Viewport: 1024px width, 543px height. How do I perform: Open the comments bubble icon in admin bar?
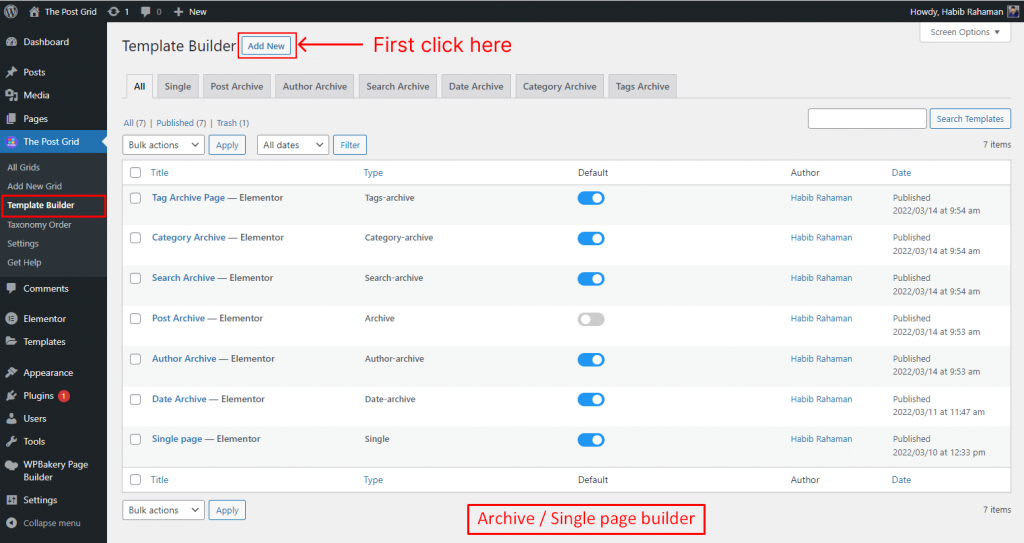coord(146,12)
